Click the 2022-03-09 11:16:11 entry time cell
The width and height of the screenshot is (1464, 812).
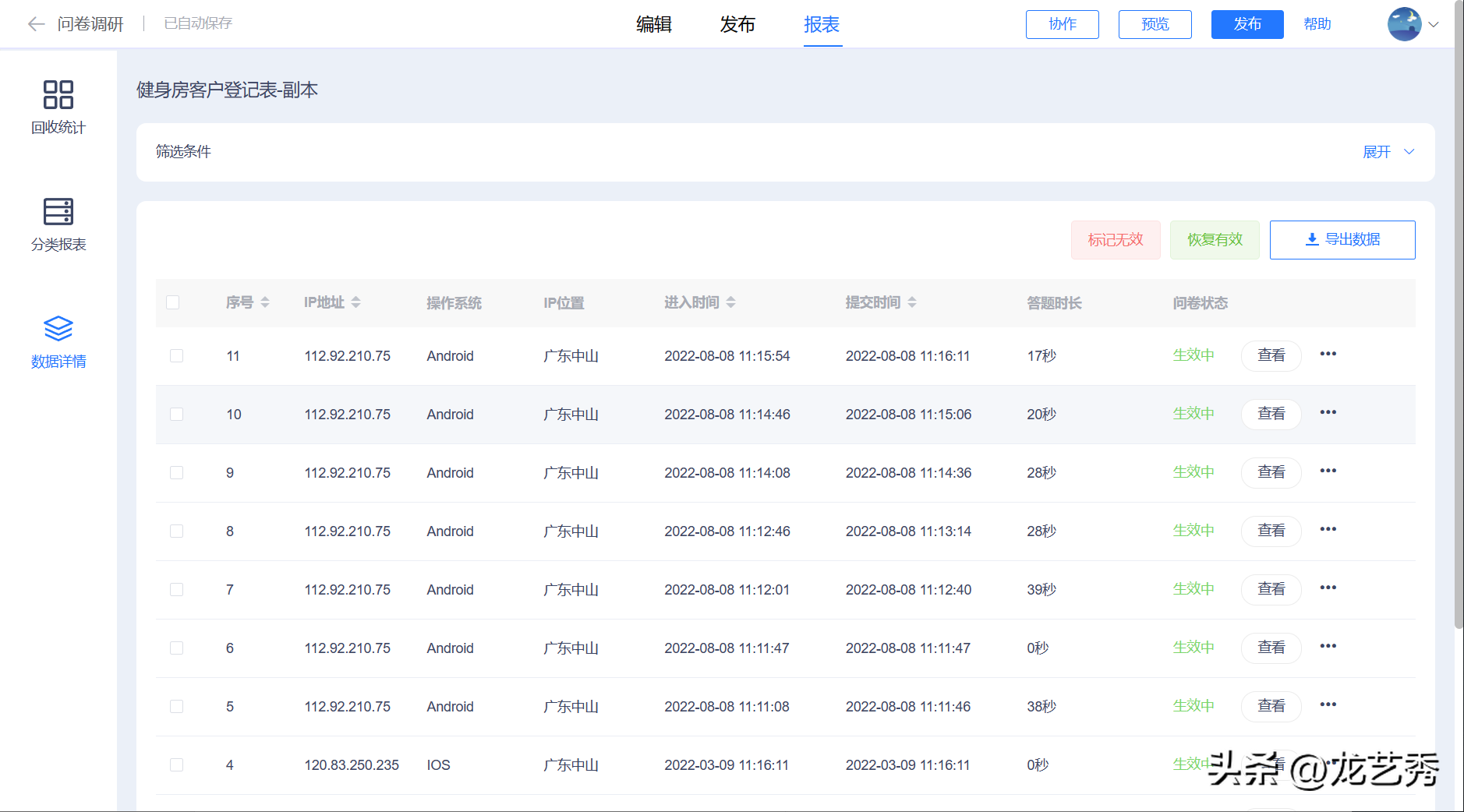(727, 765)
